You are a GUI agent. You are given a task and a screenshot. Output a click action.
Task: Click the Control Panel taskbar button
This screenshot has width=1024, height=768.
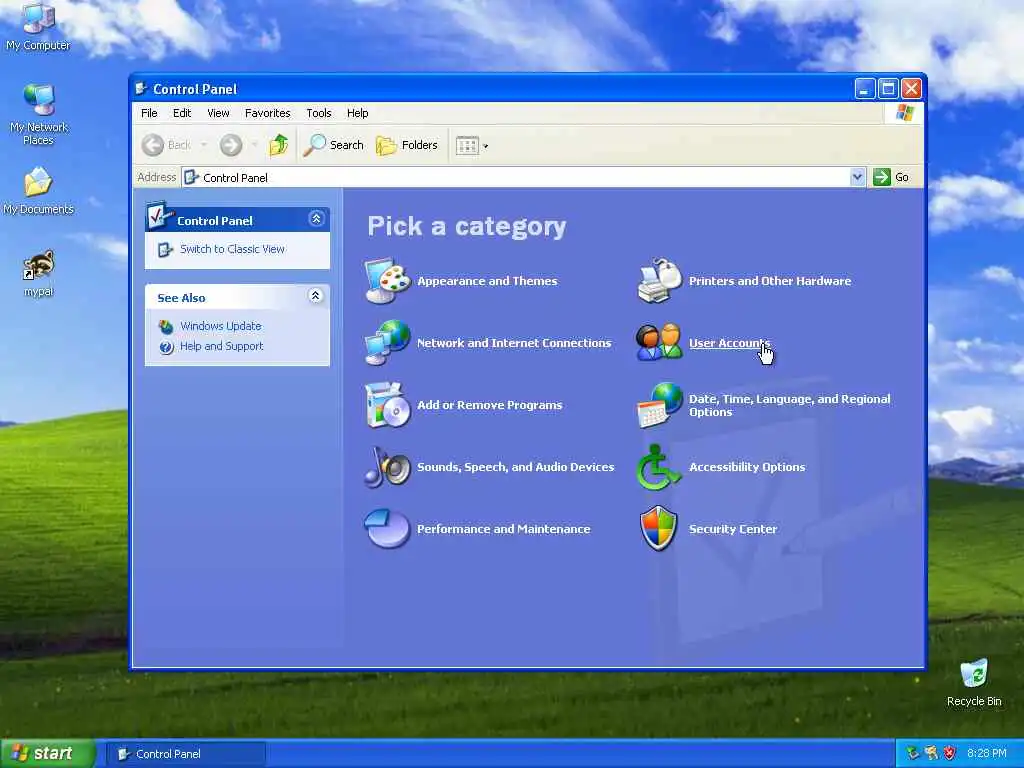[x=186, y=754]
